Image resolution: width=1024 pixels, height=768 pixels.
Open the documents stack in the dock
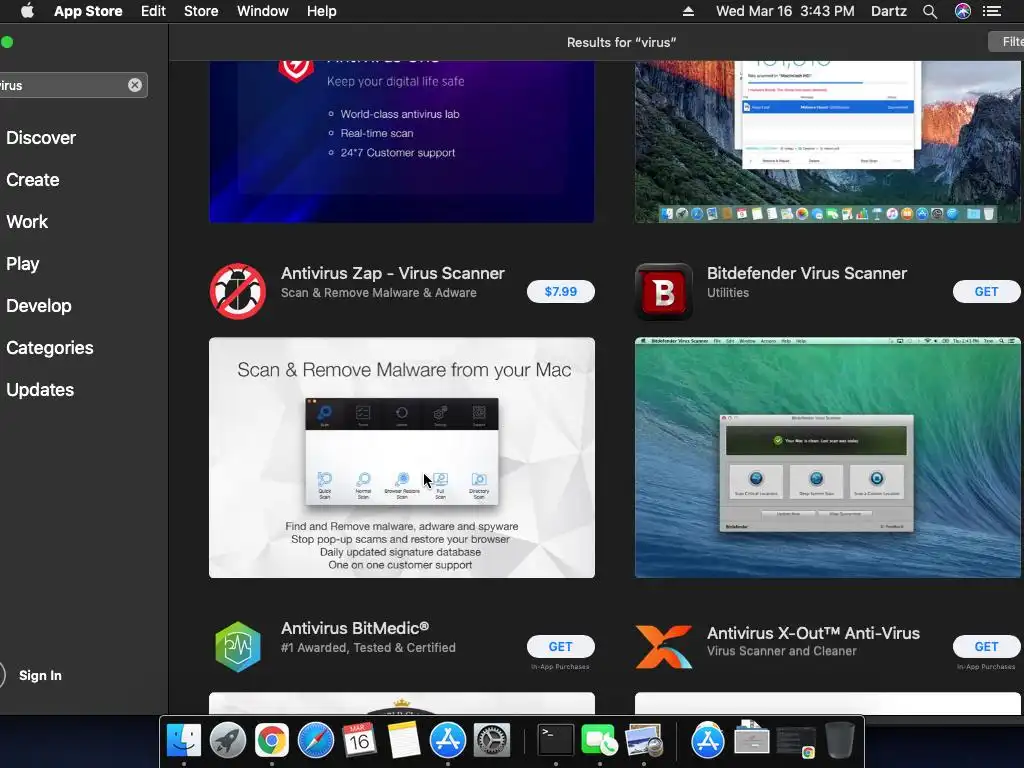[752, 740]
